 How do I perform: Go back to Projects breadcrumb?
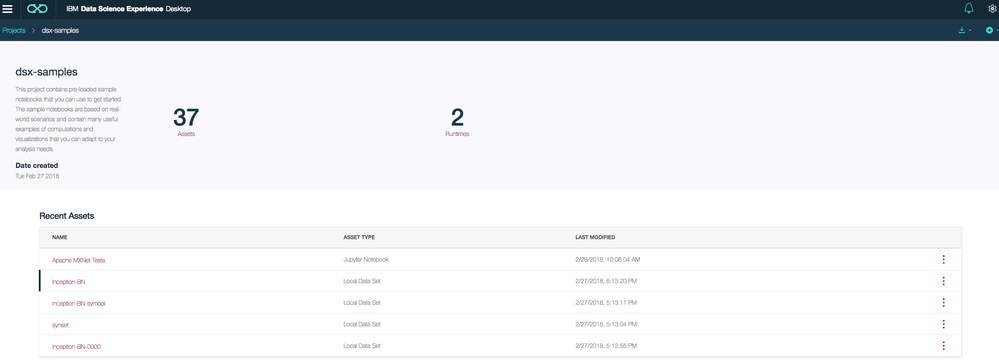(13, 30)
